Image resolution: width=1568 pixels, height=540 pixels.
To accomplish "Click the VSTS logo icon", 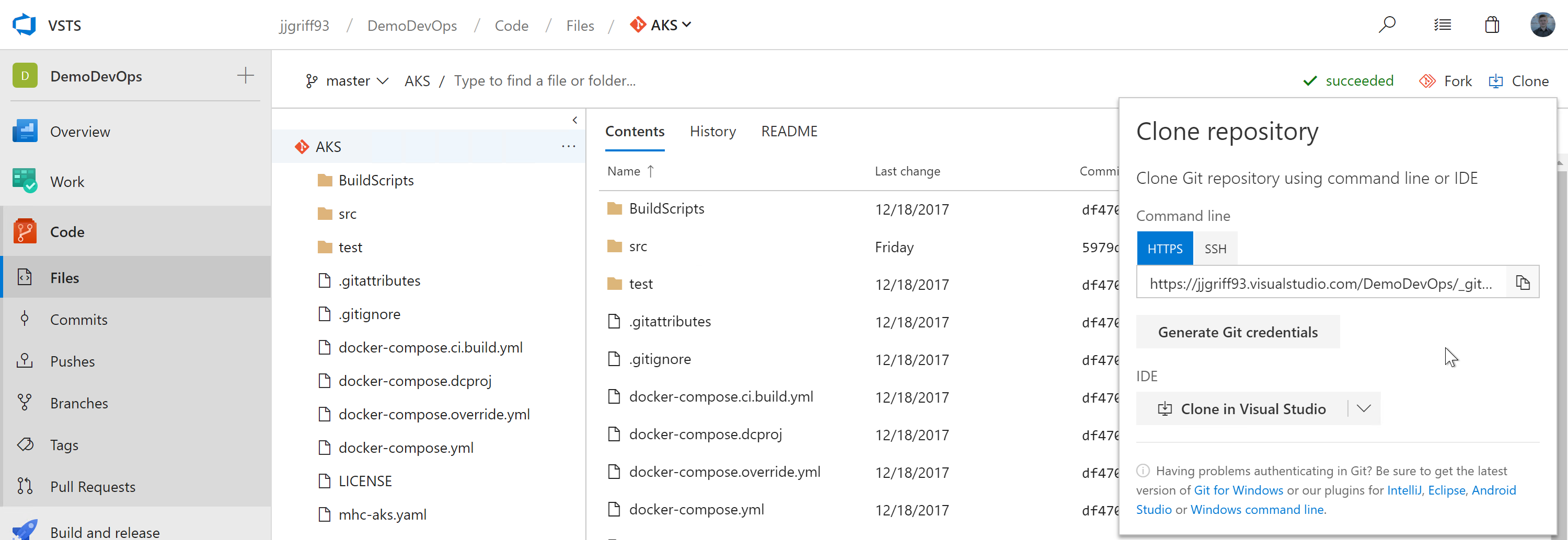I will 25,25.
